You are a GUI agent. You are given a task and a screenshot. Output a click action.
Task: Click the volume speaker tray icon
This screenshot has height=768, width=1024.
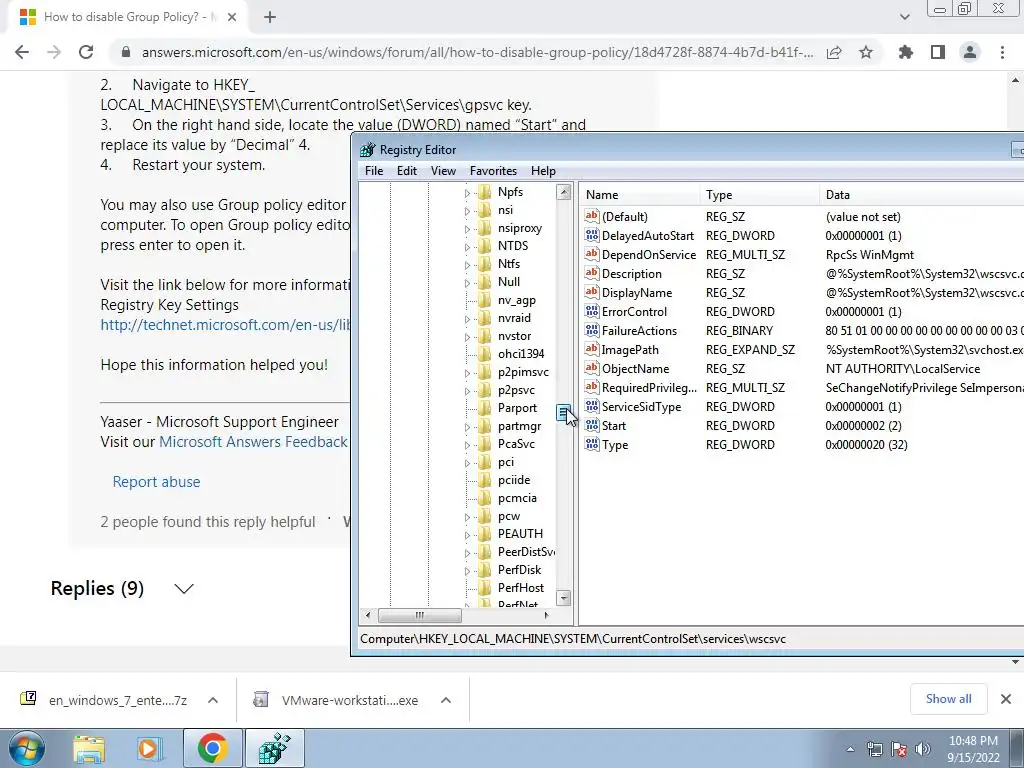click(923, 749)
